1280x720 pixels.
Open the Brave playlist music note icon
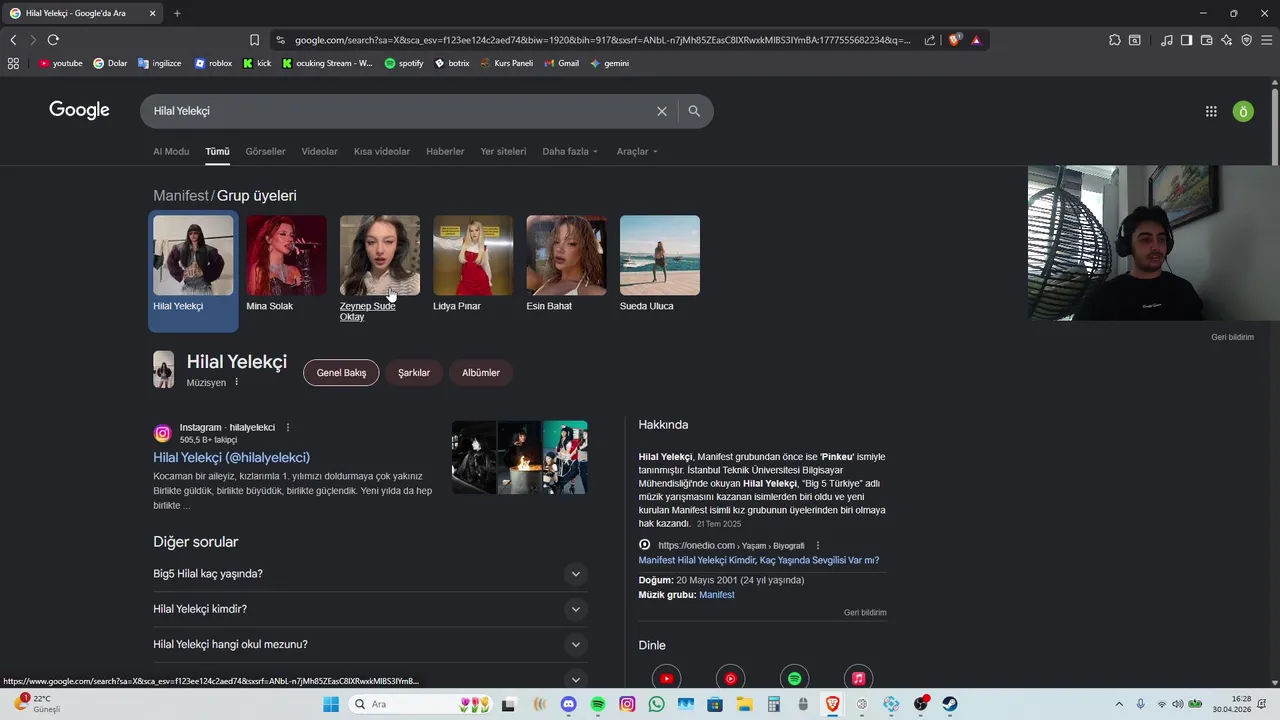coord(1167,40)
